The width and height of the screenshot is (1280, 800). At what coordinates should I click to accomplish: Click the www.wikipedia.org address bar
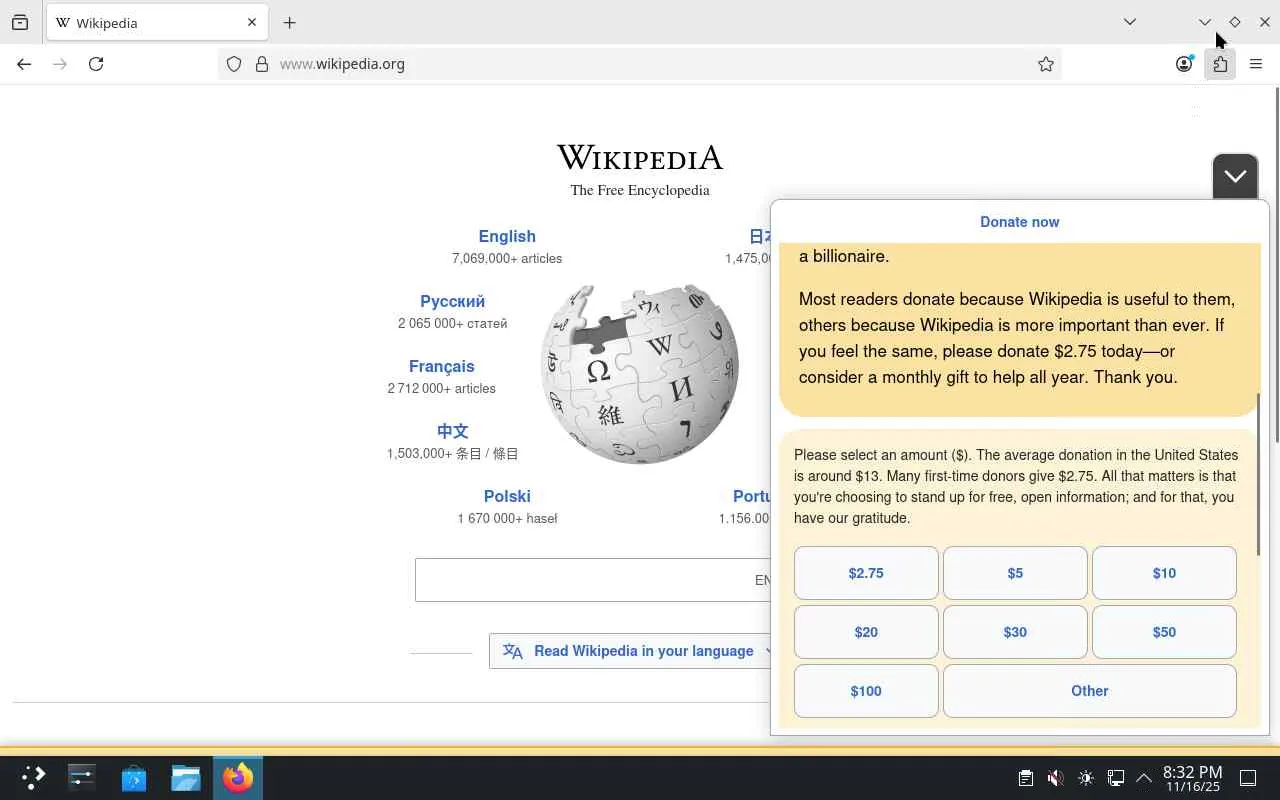[x=640, y=64]
